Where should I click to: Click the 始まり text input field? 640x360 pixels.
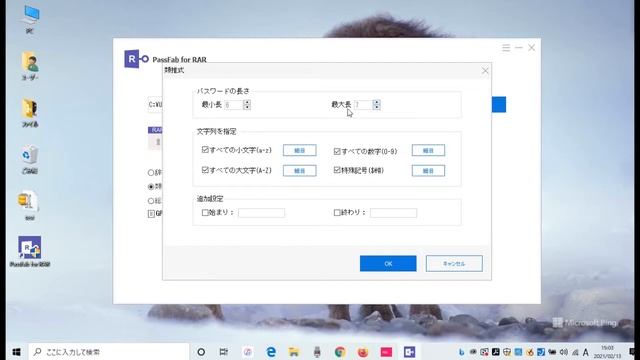pos(261,213)
